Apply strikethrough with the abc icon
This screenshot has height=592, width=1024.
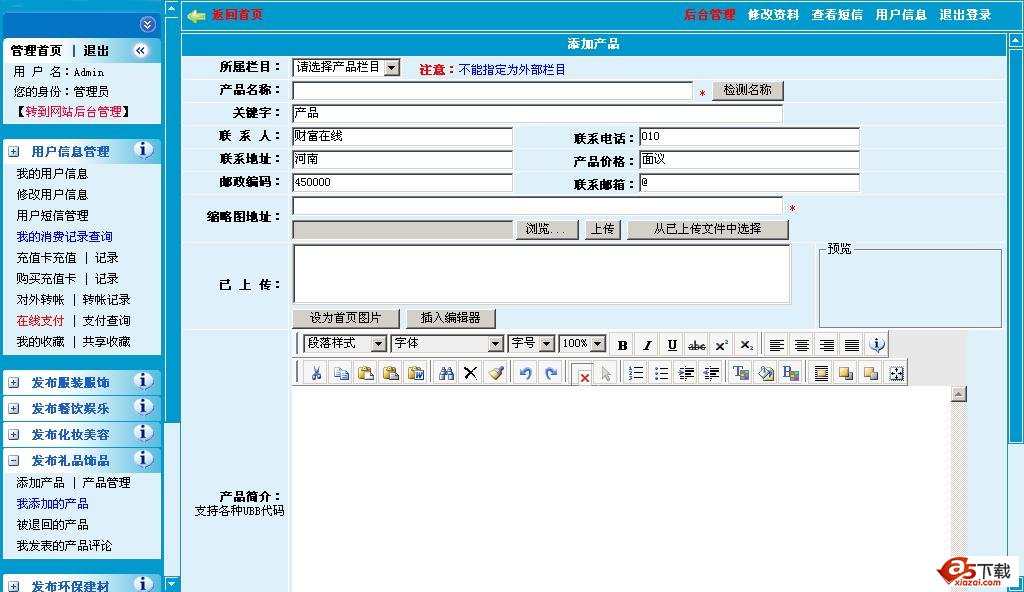[697, 345]
